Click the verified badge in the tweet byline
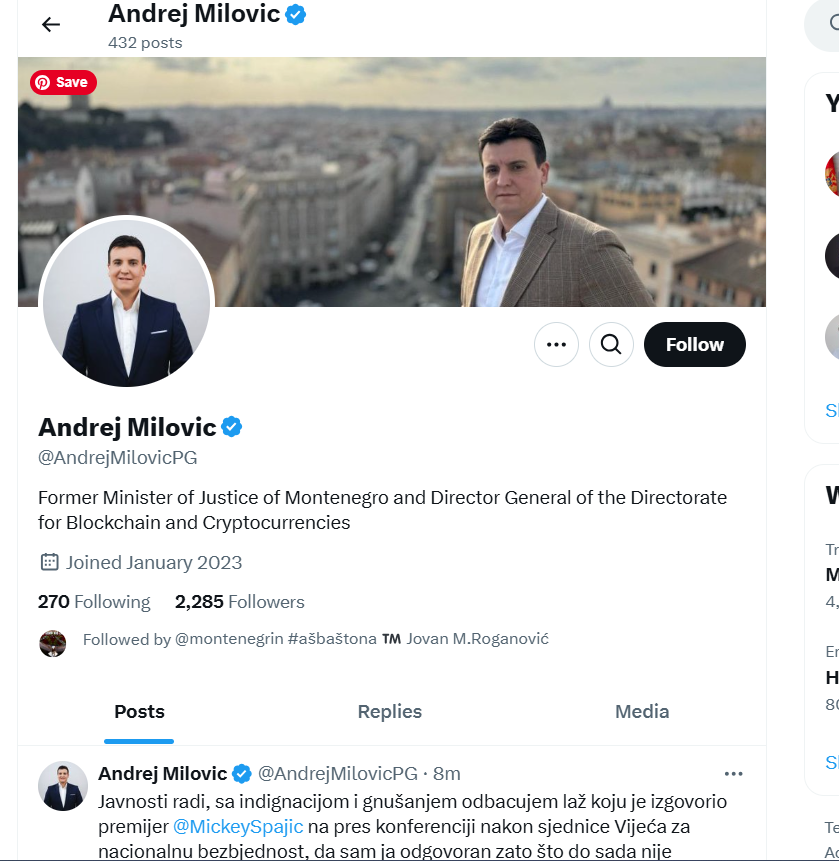Image resolution: width=839 pixels, height=861 pixels. click(x=241, y=772)
